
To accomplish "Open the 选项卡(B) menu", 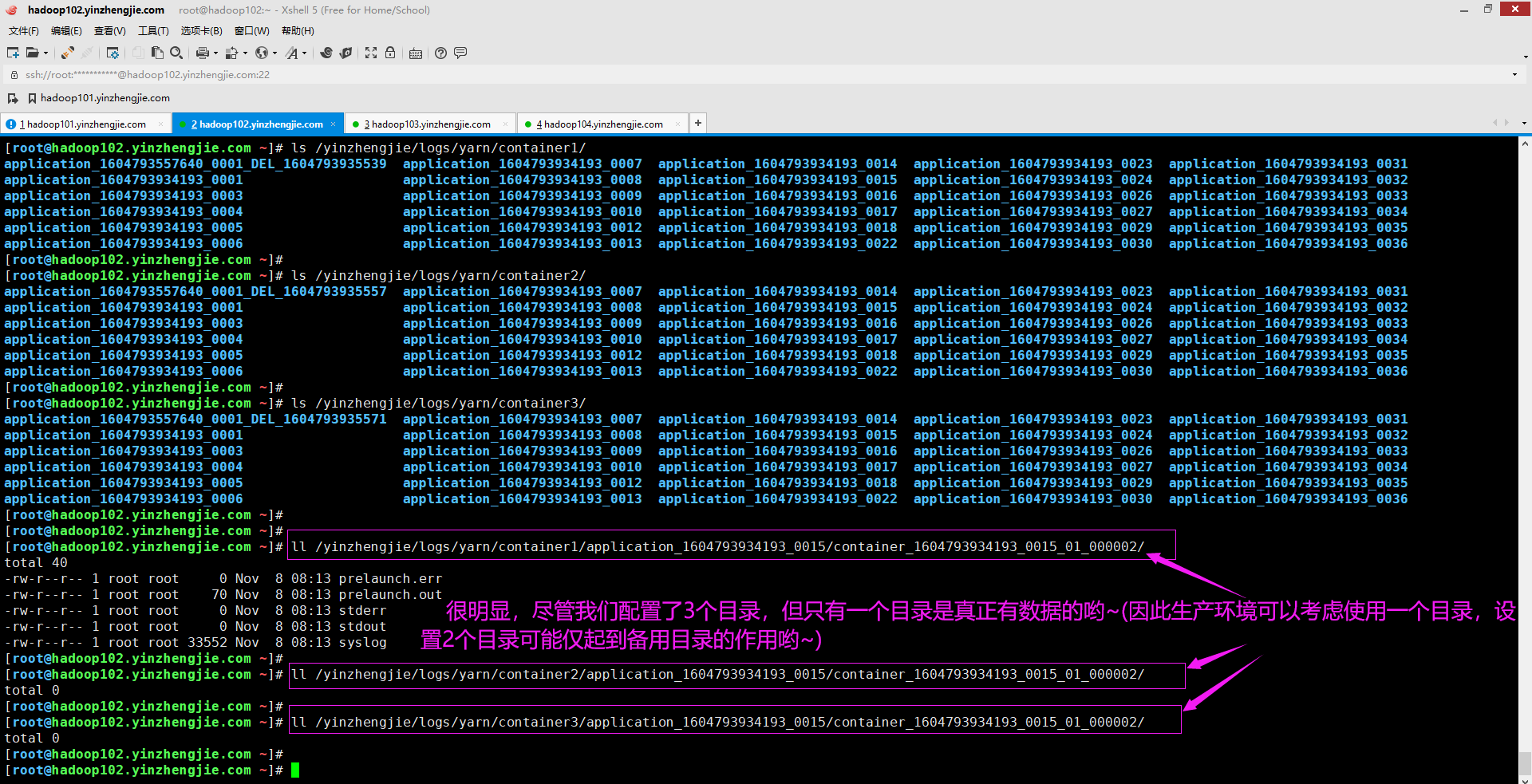I will (x=202, y=31).
